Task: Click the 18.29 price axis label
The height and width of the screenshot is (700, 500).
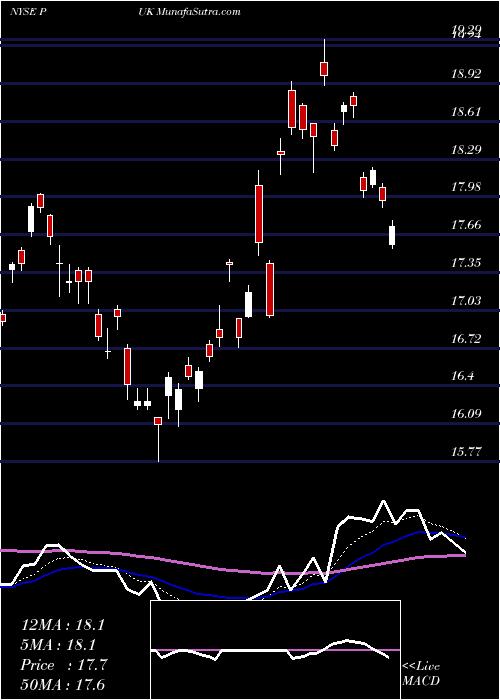Action: [467, 149]
